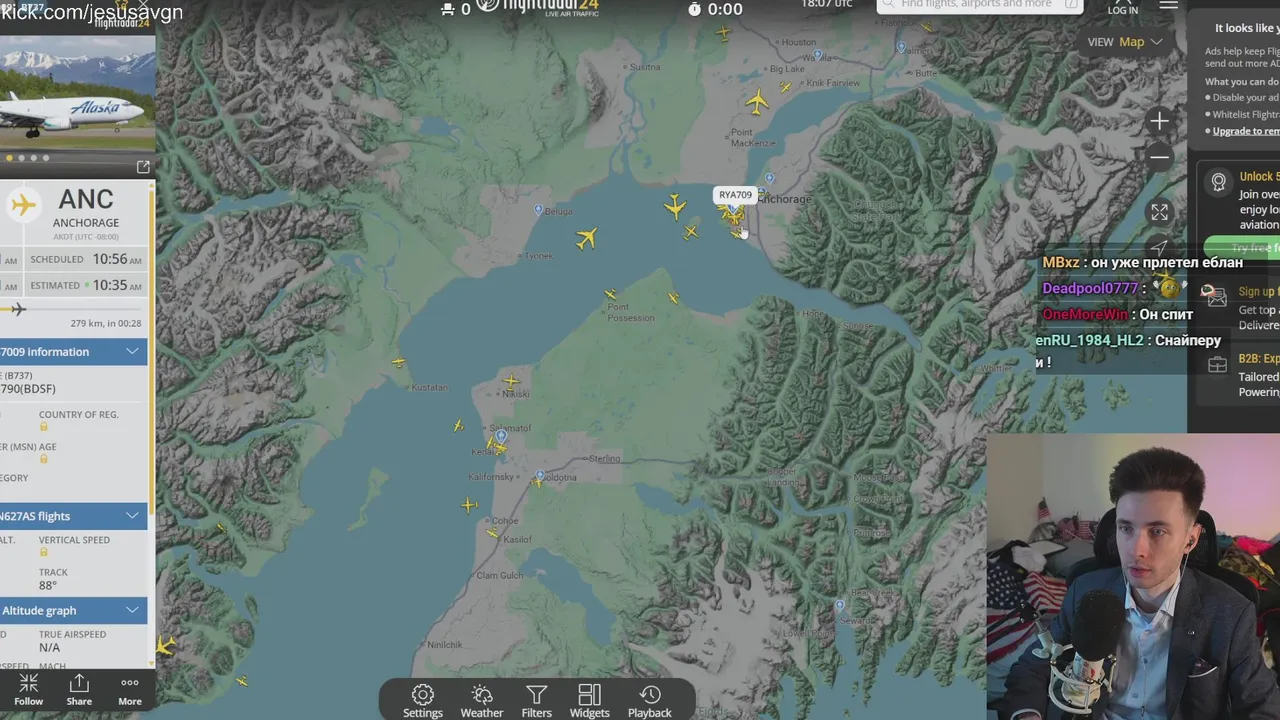1280x720 pixels.
Task: Click the Try free trial green button
Action: point(1242,247)
